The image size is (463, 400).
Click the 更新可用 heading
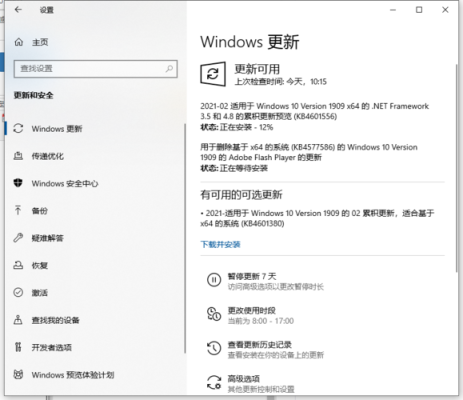click(x=257, y=69)
